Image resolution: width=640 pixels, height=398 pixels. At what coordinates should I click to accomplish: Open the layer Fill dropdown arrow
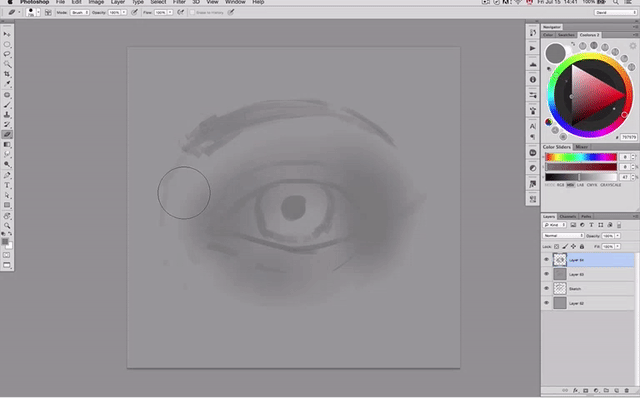tap(618, 247)
